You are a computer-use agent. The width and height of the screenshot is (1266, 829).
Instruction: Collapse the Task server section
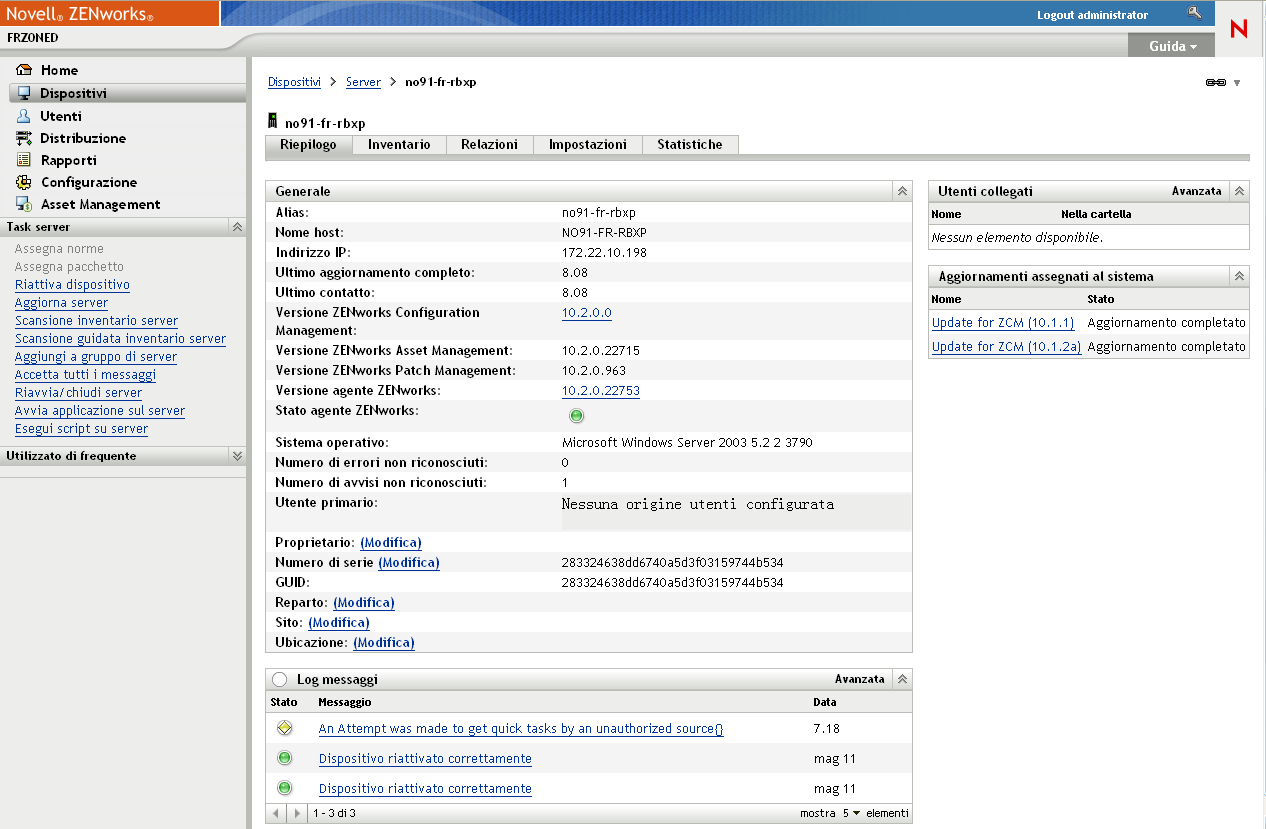pos(237,227)
